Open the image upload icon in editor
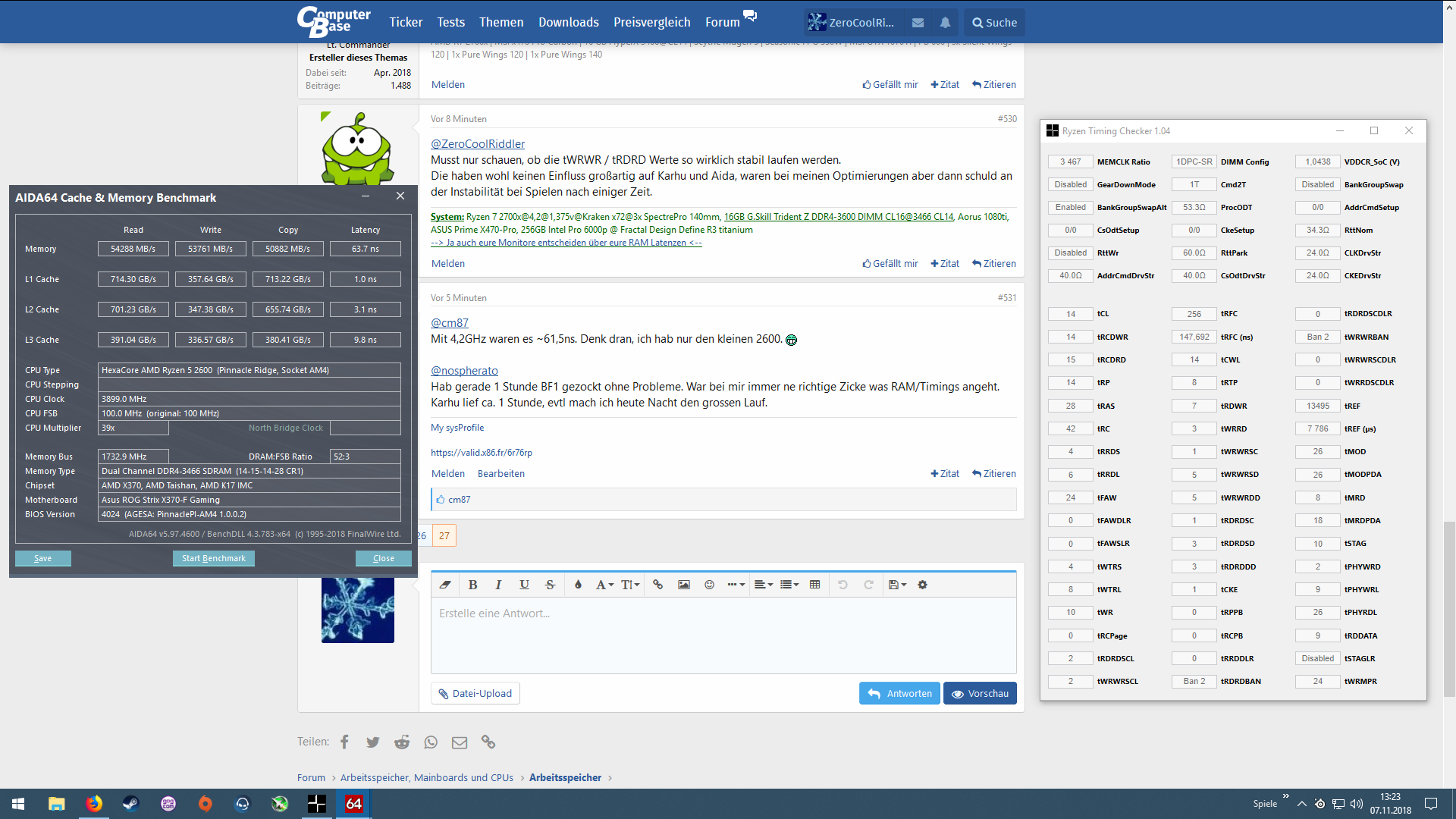Viewport: 1456px width, 819px height. click(x=685, y=585)
